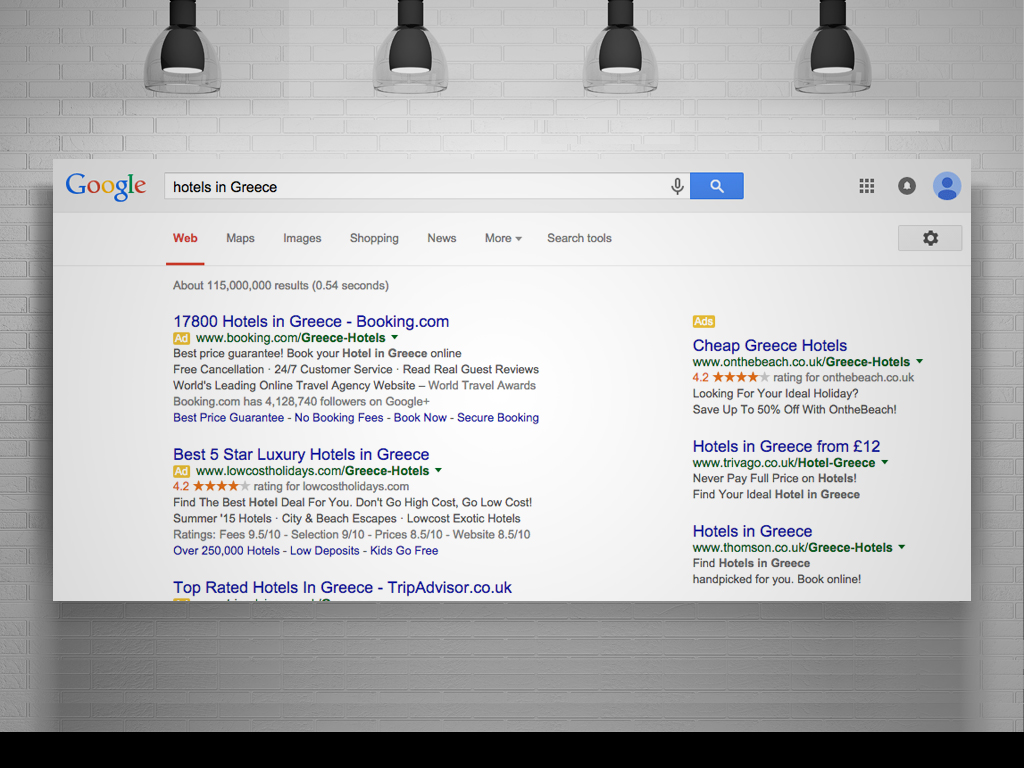Click star rating for onthebeach.co.uk

[x=741, y=377]
